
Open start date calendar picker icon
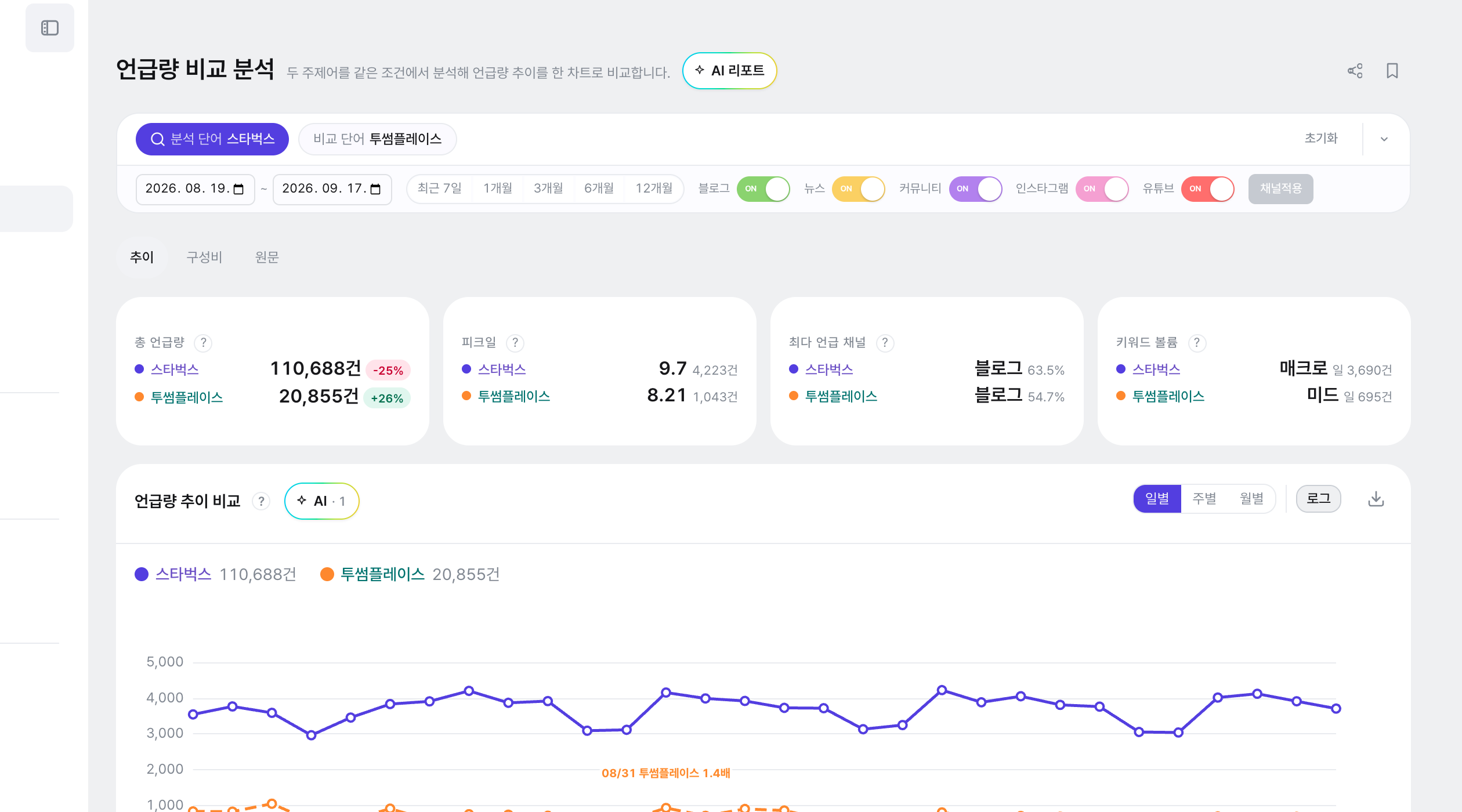[238, 189]
